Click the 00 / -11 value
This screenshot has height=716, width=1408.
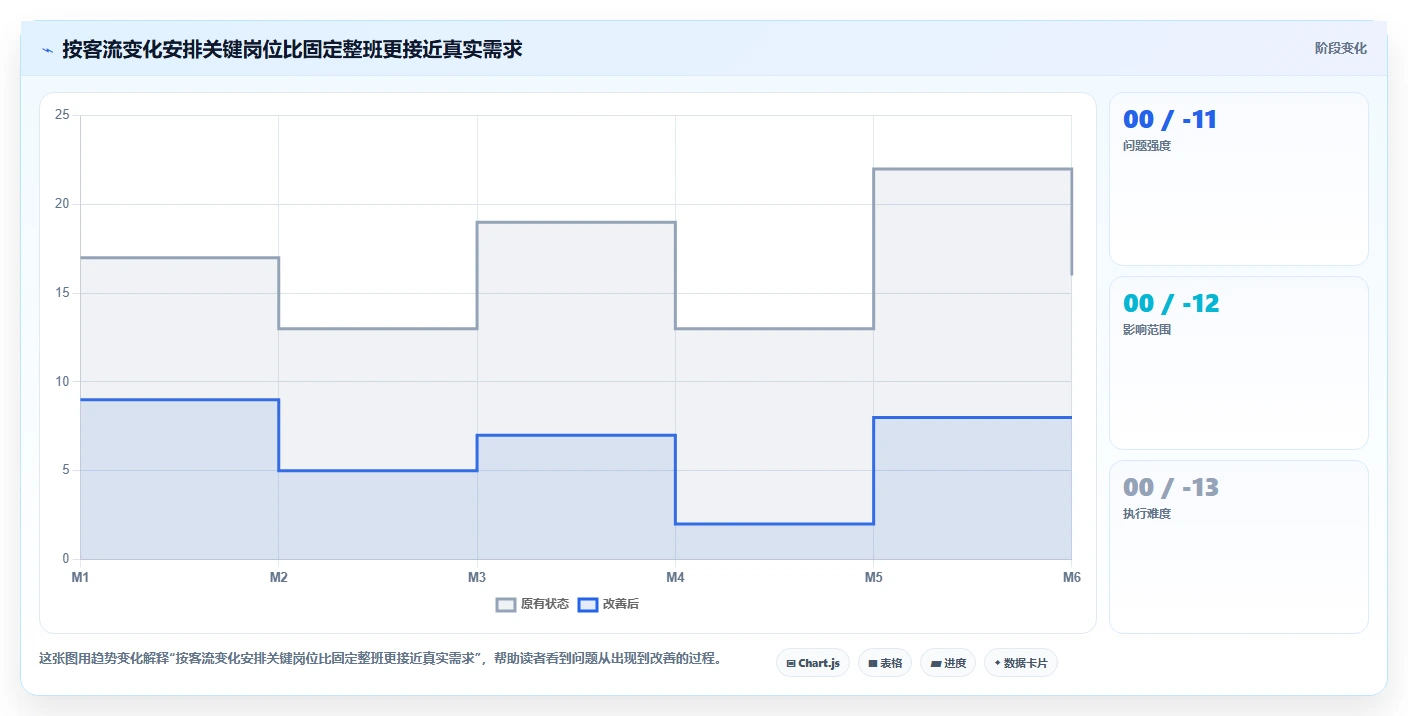(1170, 120)
